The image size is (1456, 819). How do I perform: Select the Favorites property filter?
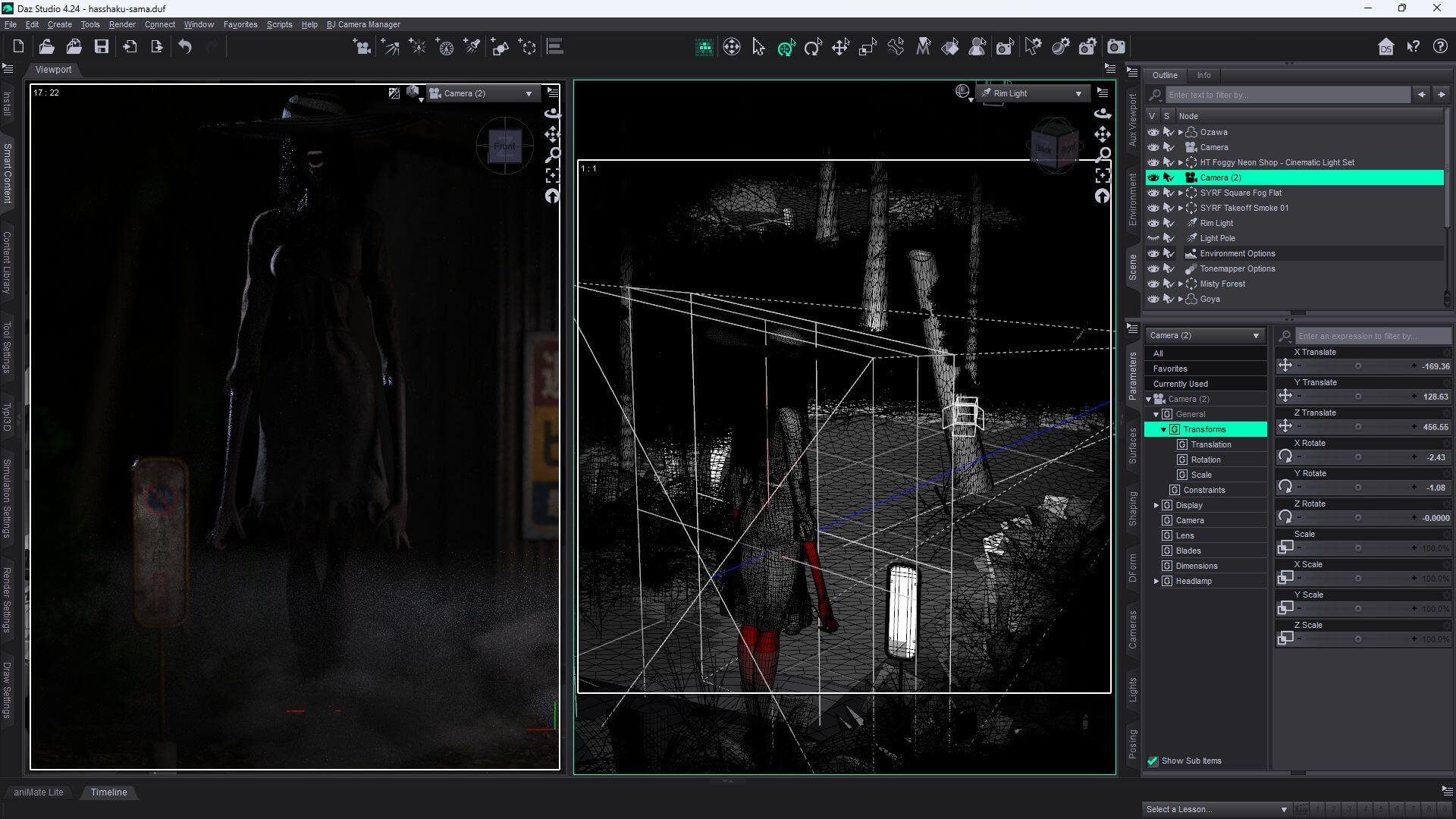click(x=1205, y=369)
